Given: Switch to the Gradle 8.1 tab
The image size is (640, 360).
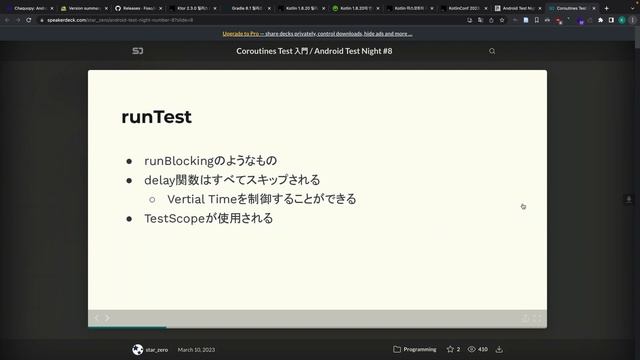Looking at the screenshot, I should [x=246, y=8].
